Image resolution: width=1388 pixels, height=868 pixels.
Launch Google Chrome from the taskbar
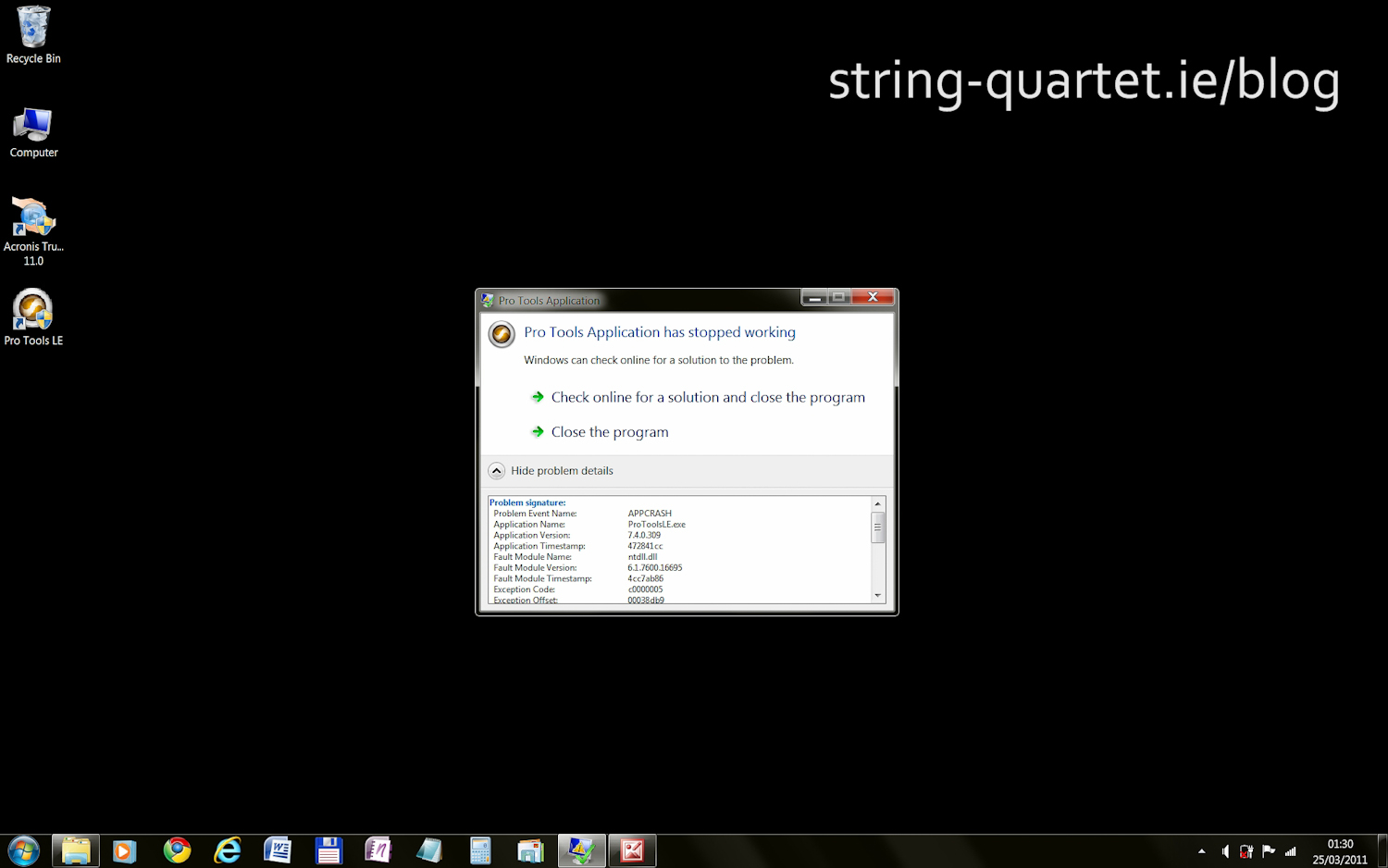177,850
